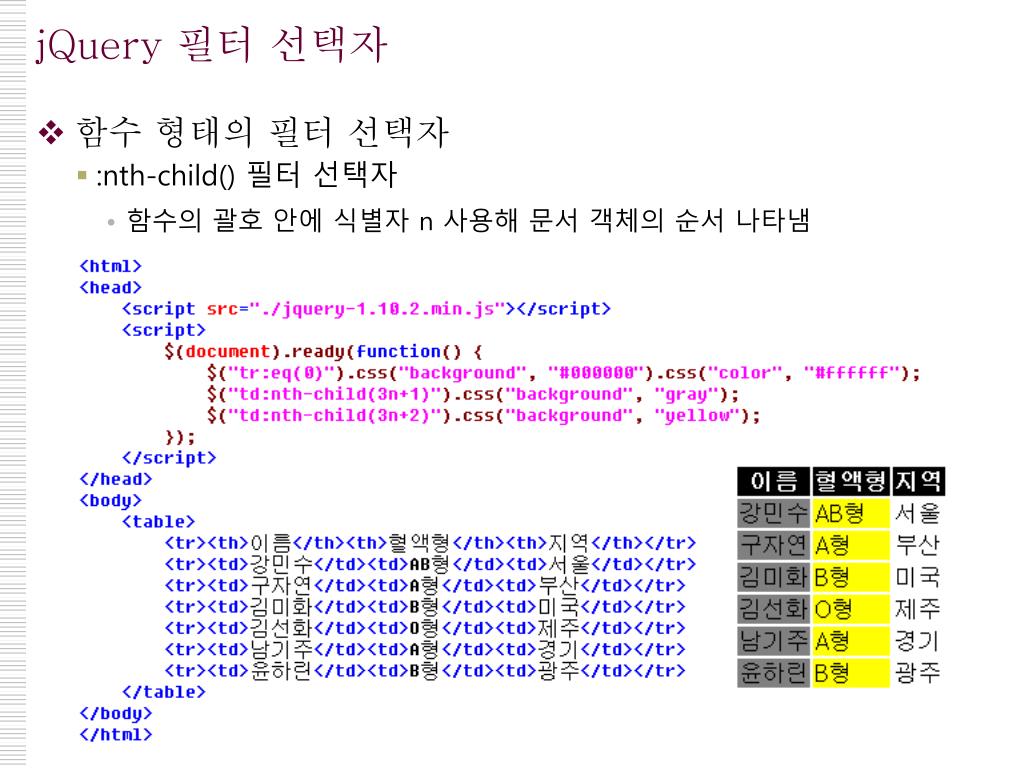Viewport: 1024px width, 768px height.
Task: Click the tr:eq(0) css code line
Action: coord(563,373)
